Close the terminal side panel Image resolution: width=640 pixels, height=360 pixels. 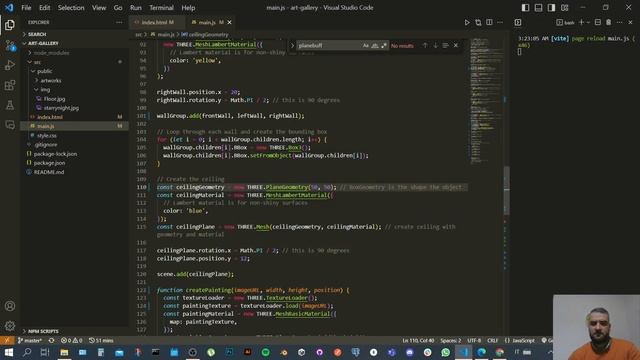click(630, 22)
